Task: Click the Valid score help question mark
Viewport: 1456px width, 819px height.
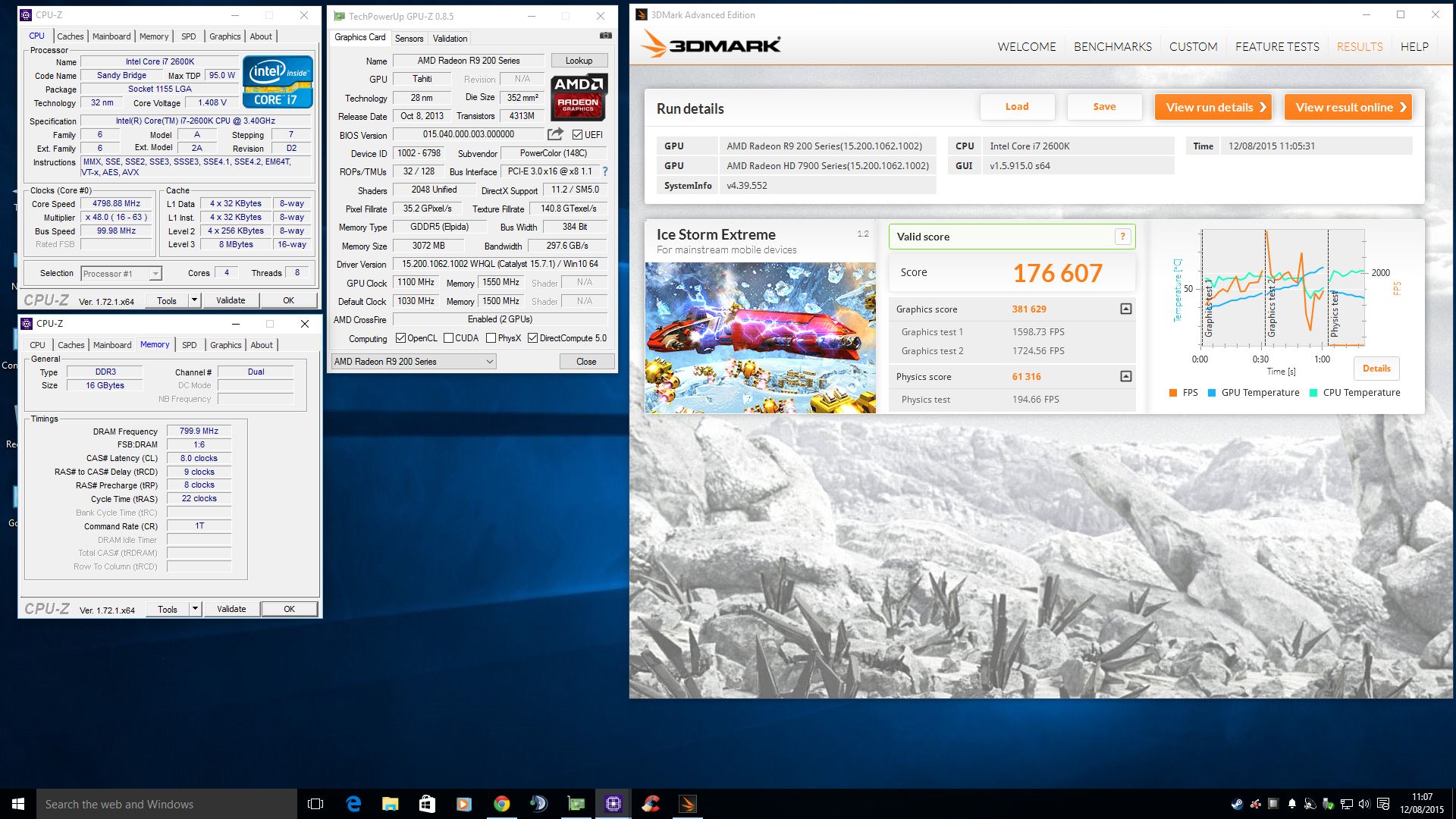Action: click(x=1122, y=237)
